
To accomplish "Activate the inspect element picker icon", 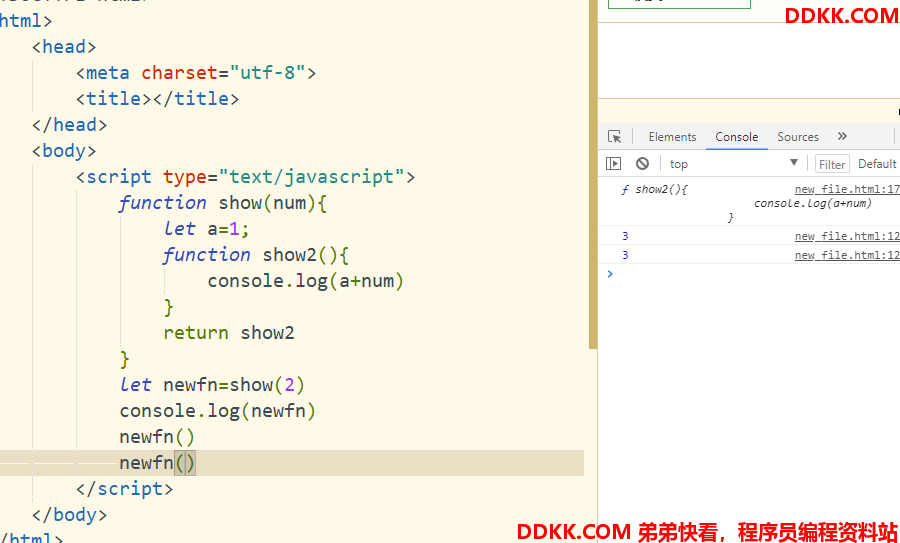I will pos(614,137).
